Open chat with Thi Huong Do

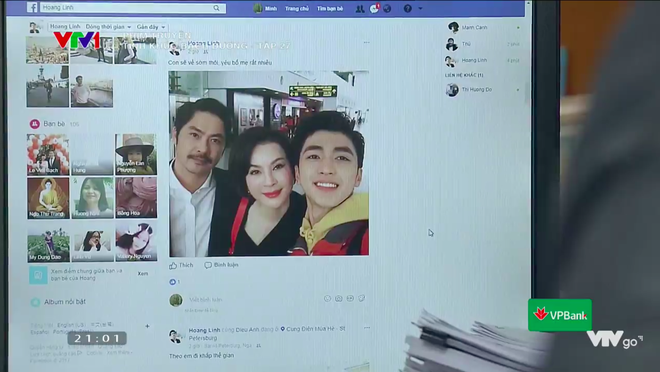tap(483, 89)
